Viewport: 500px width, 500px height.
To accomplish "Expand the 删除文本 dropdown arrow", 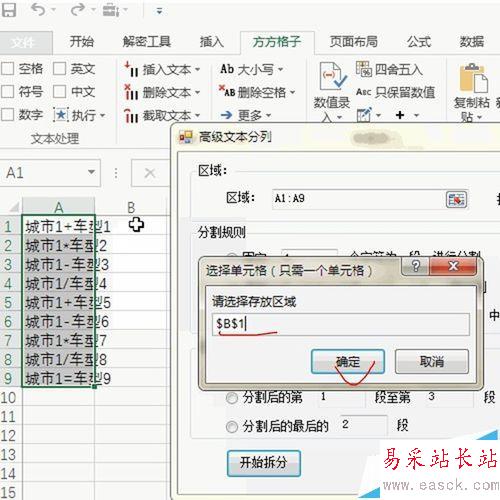I will [197, 92].
